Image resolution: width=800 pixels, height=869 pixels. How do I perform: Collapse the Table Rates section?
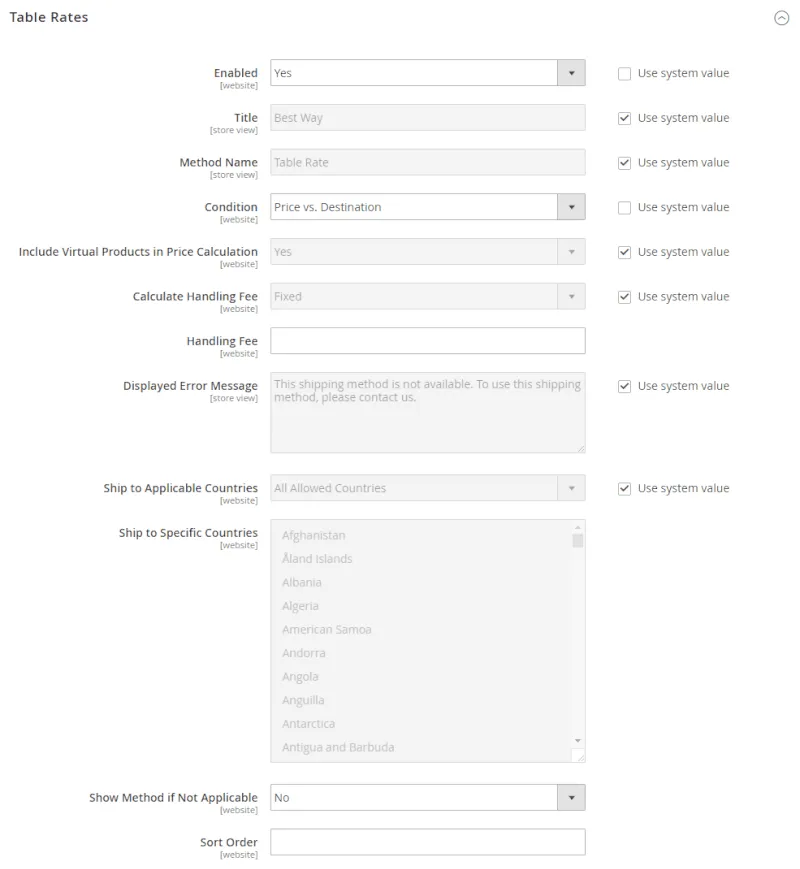(780, 17)
